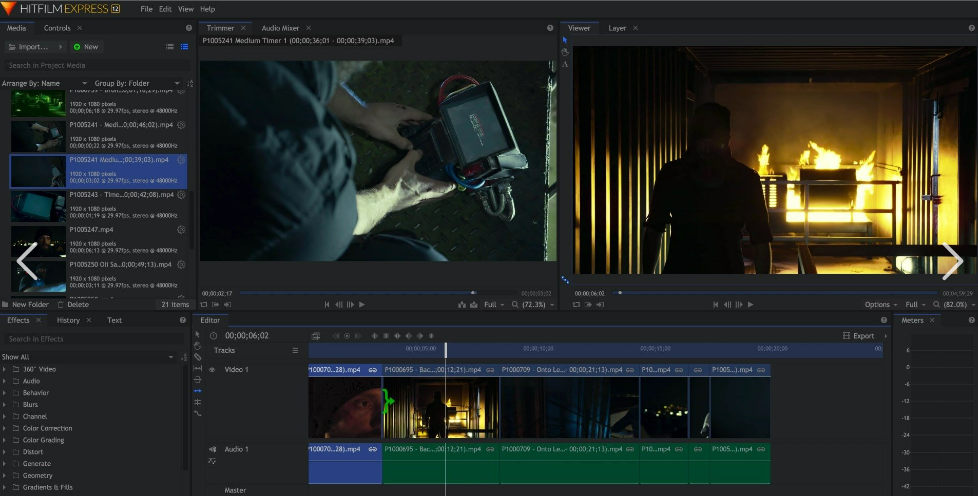Select the Rate Stretch tool in Editor
Image resolution: width=978 pixels, height=496 pixels.
(x=198, y=413)
